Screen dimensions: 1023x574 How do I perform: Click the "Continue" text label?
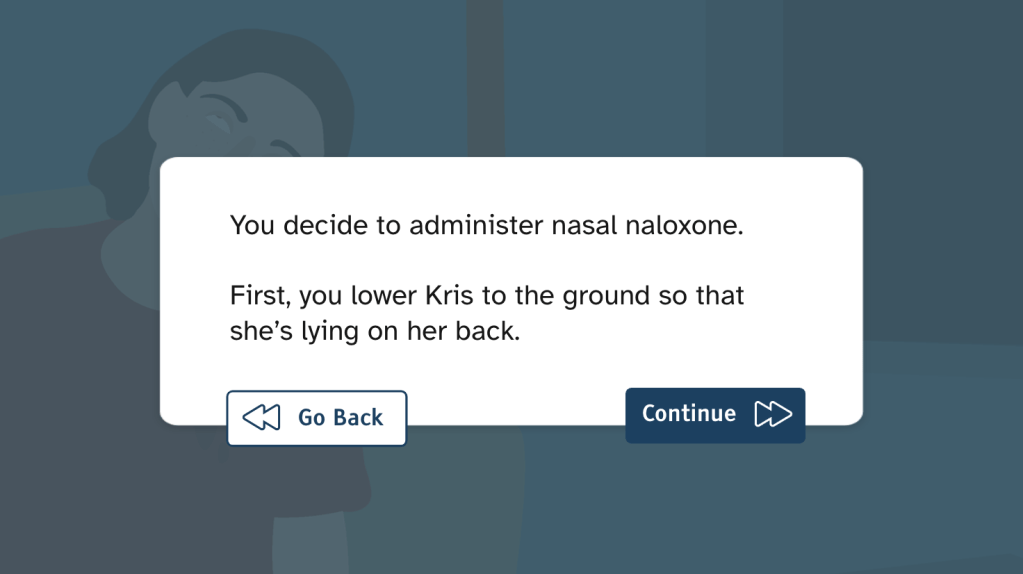[x=688, y=414]
